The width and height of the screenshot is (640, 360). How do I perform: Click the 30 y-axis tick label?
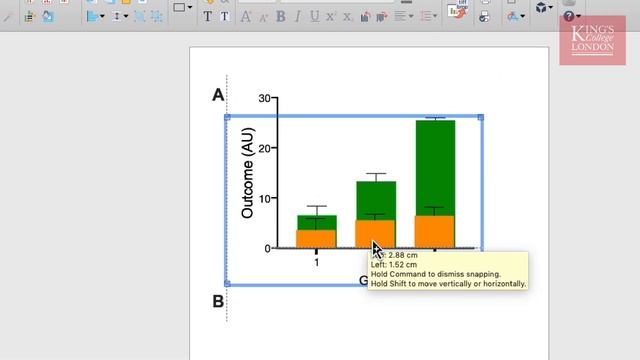click(264, 98)
